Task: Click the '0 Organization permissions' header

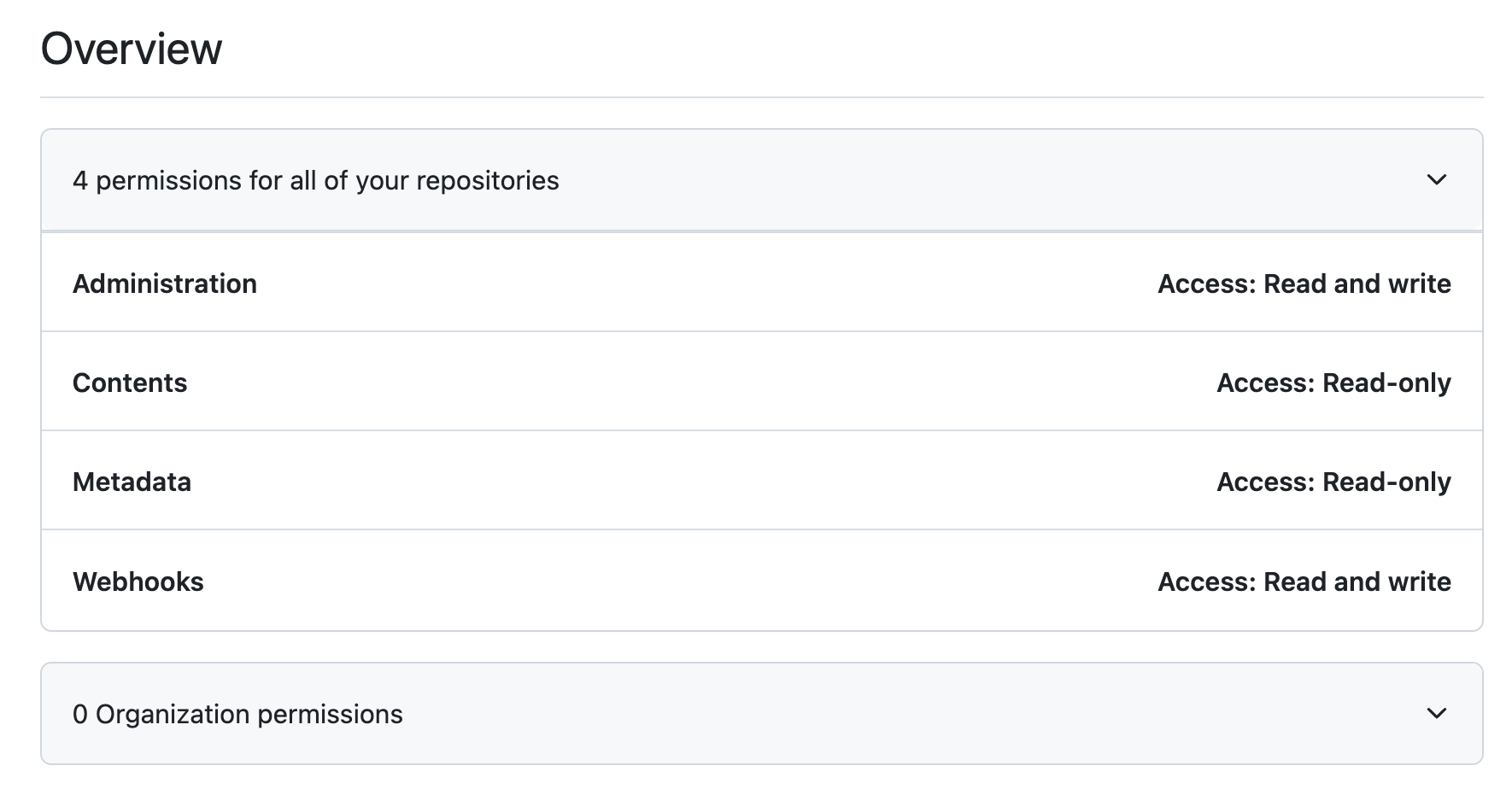Action: 761,714
